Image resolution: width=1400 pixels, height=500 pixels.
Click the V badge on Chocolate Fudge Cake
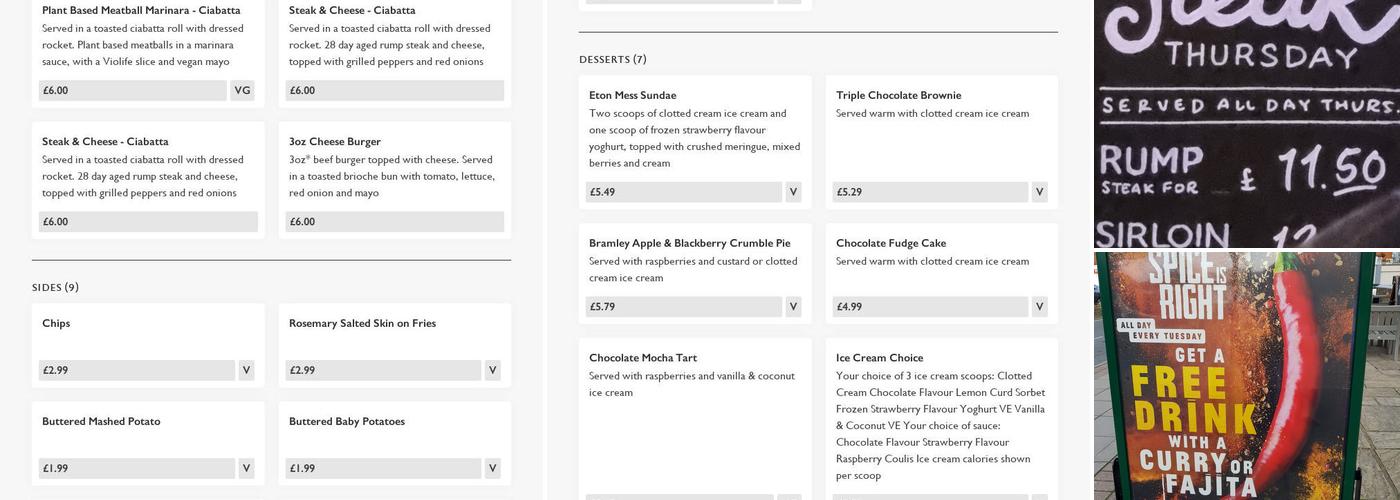[x=1039, y=308]
